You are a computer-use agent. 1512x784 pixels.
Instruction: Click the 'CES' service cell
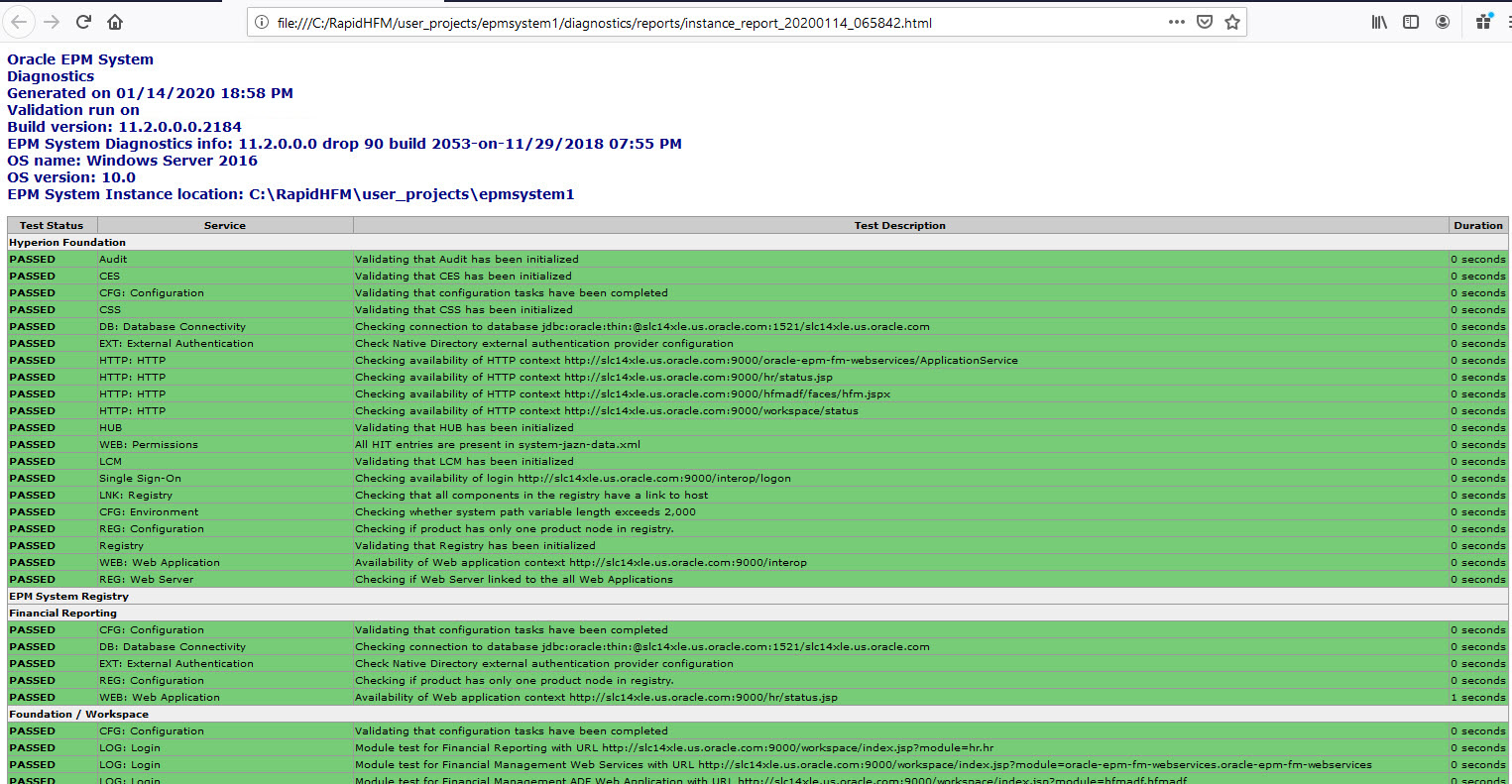click(x=225, y=276)
